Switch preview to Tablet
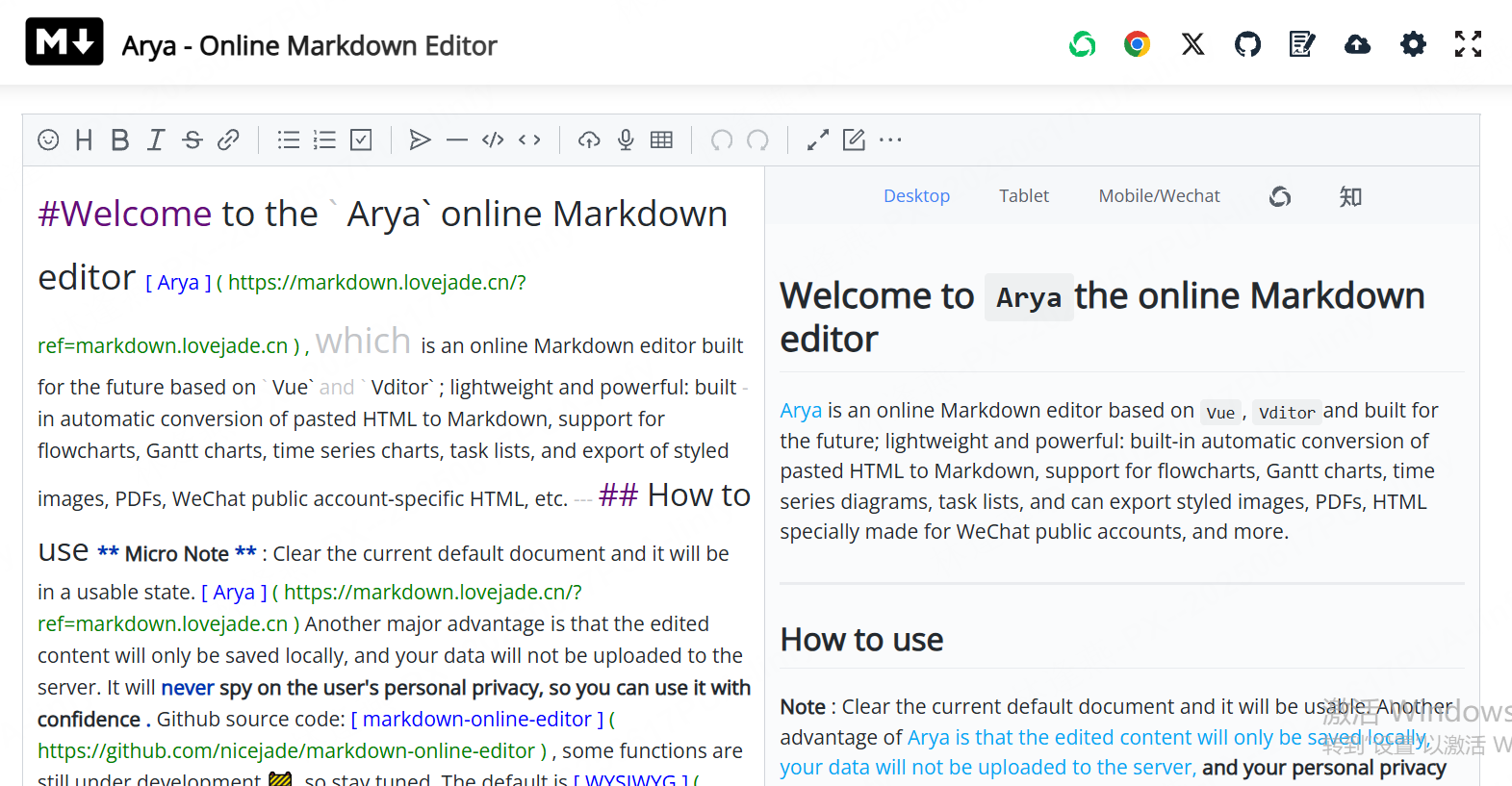Screen dimensions: 1512x786 (x=1024, y=196)
